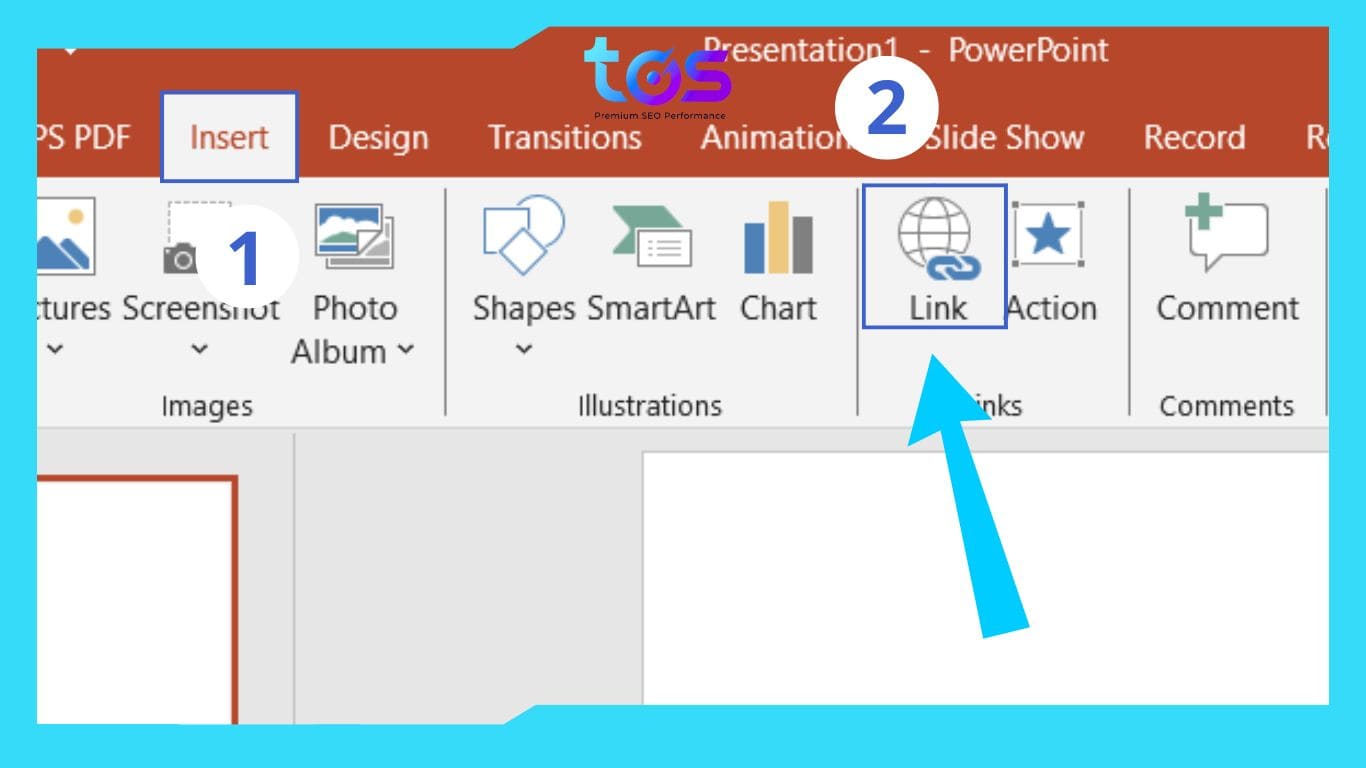Click the Pictures icon in Images group
Screen dimensions: 1366x768
coord(65,237)
